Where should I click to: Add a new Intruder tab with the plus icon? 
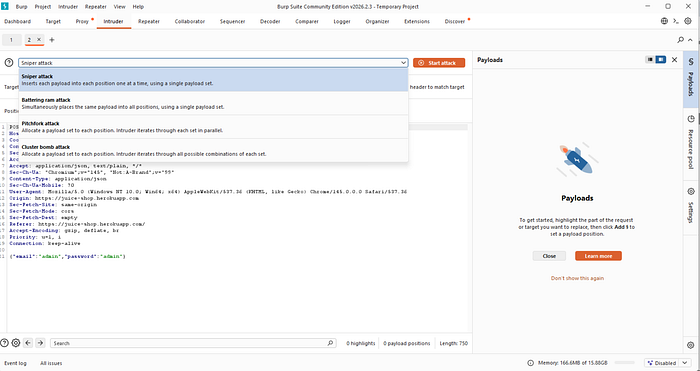[x=52, y=40]
